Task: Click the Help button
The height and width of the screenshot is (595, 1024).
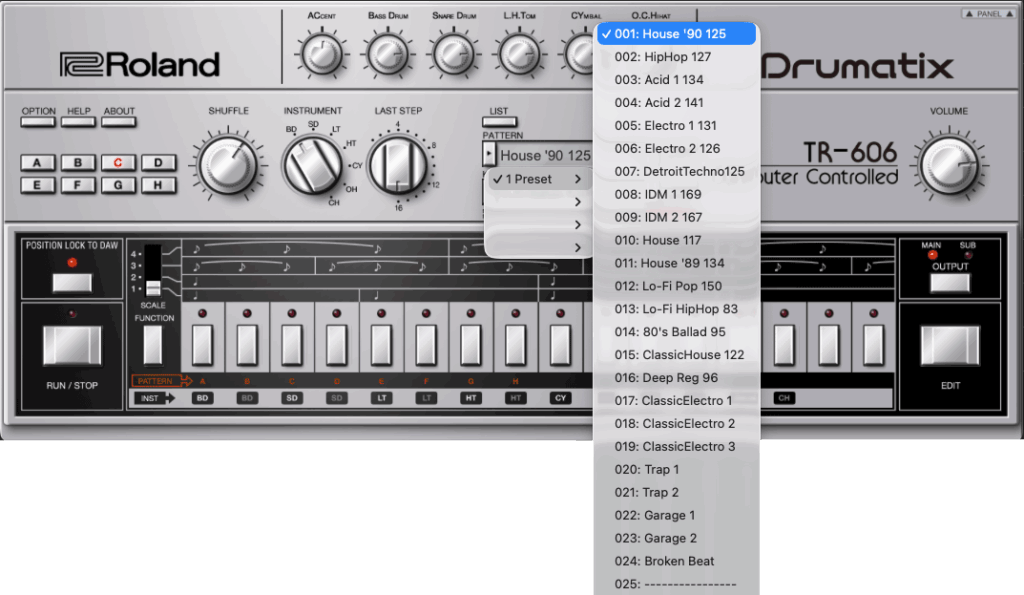Action: click(78, 121)
